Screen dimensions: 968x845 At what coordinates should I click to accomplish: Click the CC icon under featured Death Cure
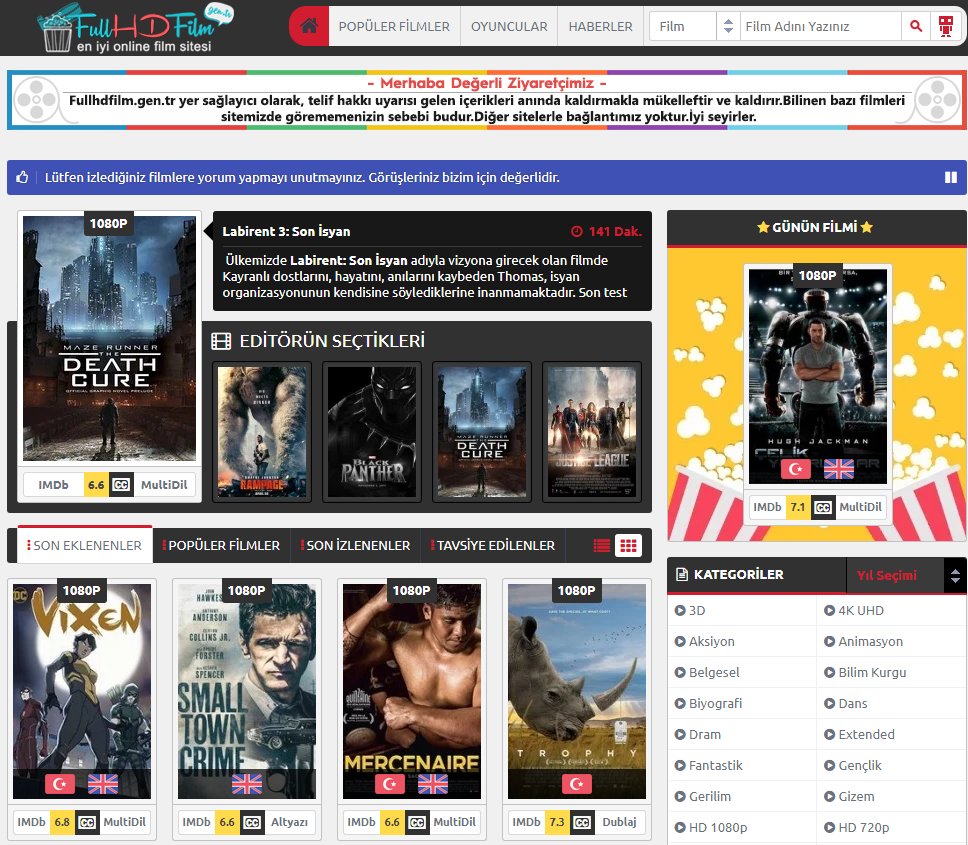coord(121,485)
